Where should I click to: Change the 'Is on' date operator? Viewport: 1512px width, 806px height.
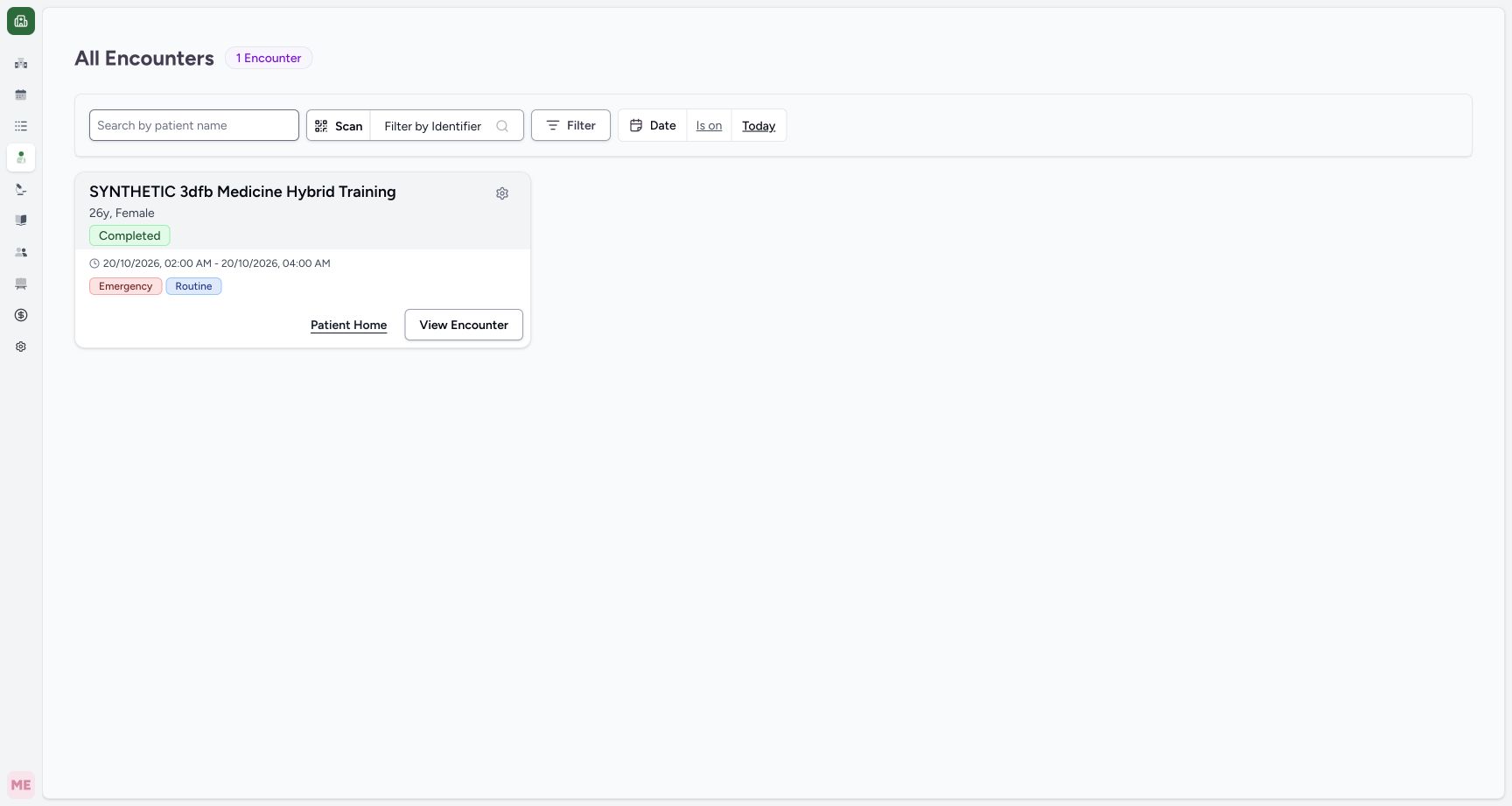pyautogui.click(x=709, y=126)
